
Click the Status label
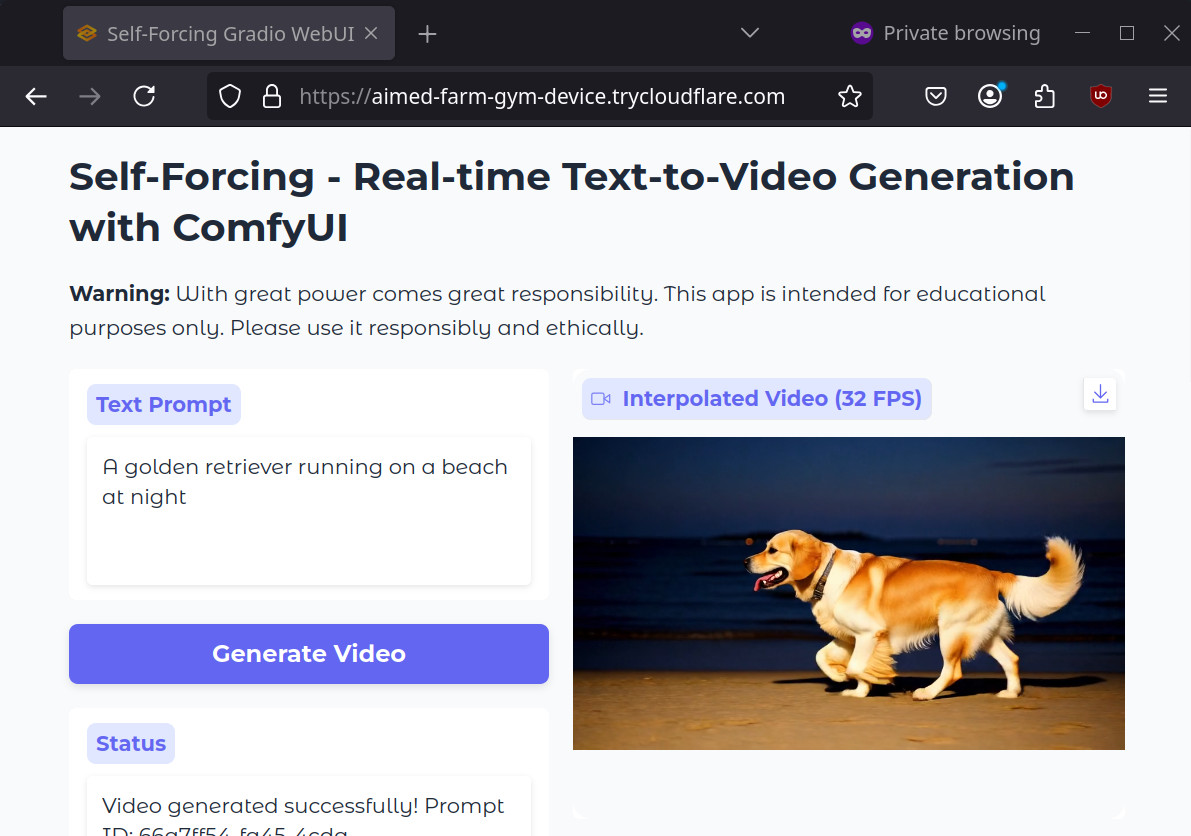click(x=131, y=743)
